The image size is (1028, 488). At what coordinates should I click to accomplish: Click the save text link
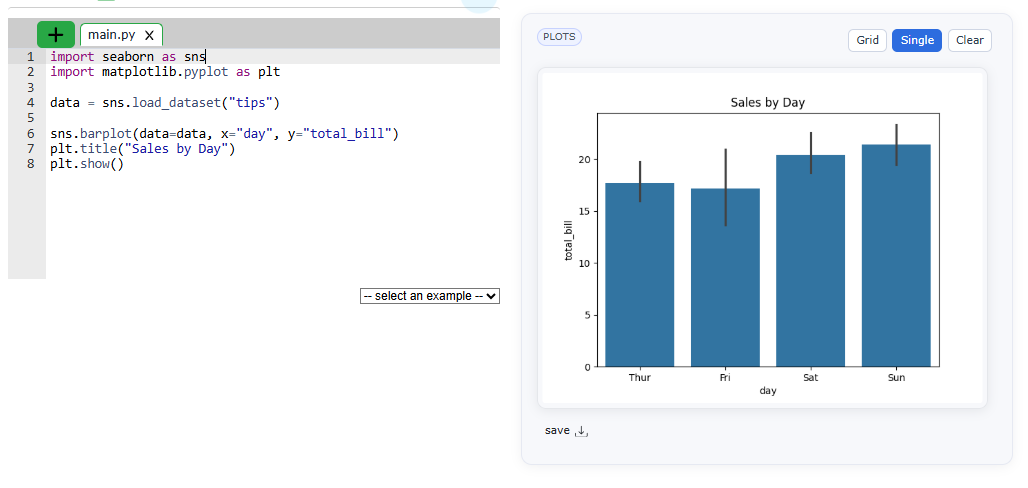557,430
